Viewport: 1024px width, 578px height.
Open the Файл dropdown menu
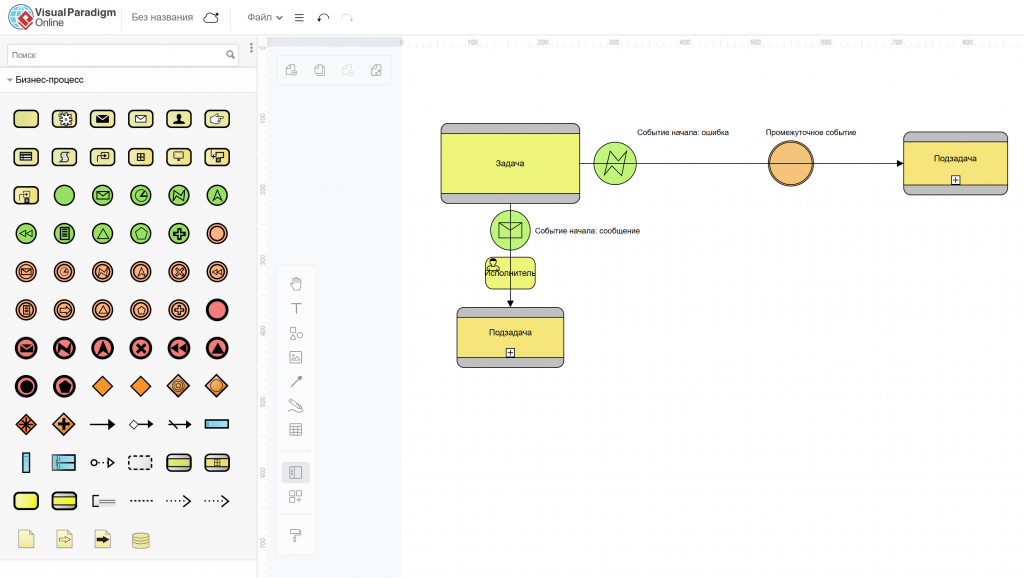click(264, 18)
